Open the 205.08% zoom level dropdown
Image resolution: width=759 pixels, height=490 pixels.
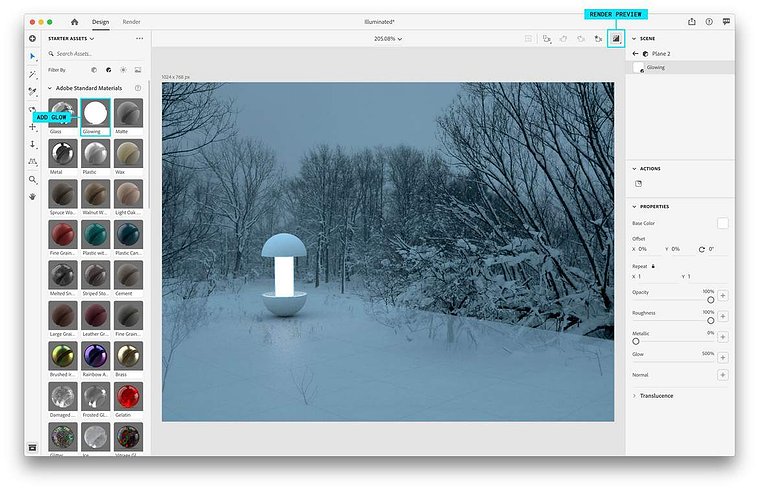[x=388, y=39]
